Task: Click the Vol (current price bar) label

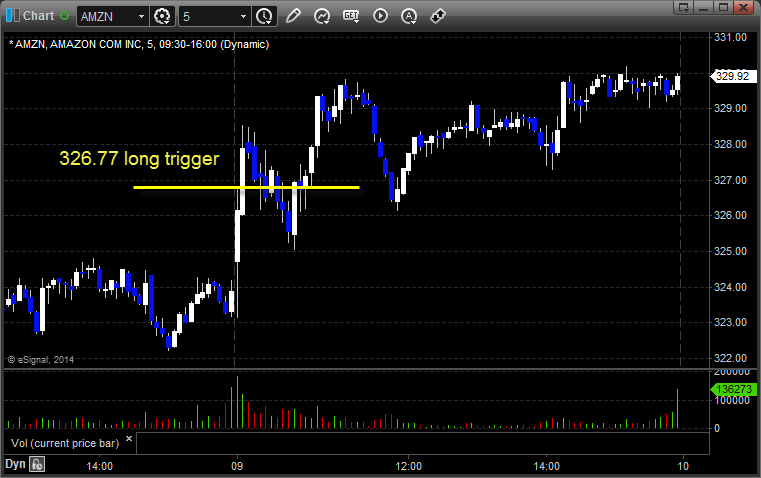Action: (65, 443)
